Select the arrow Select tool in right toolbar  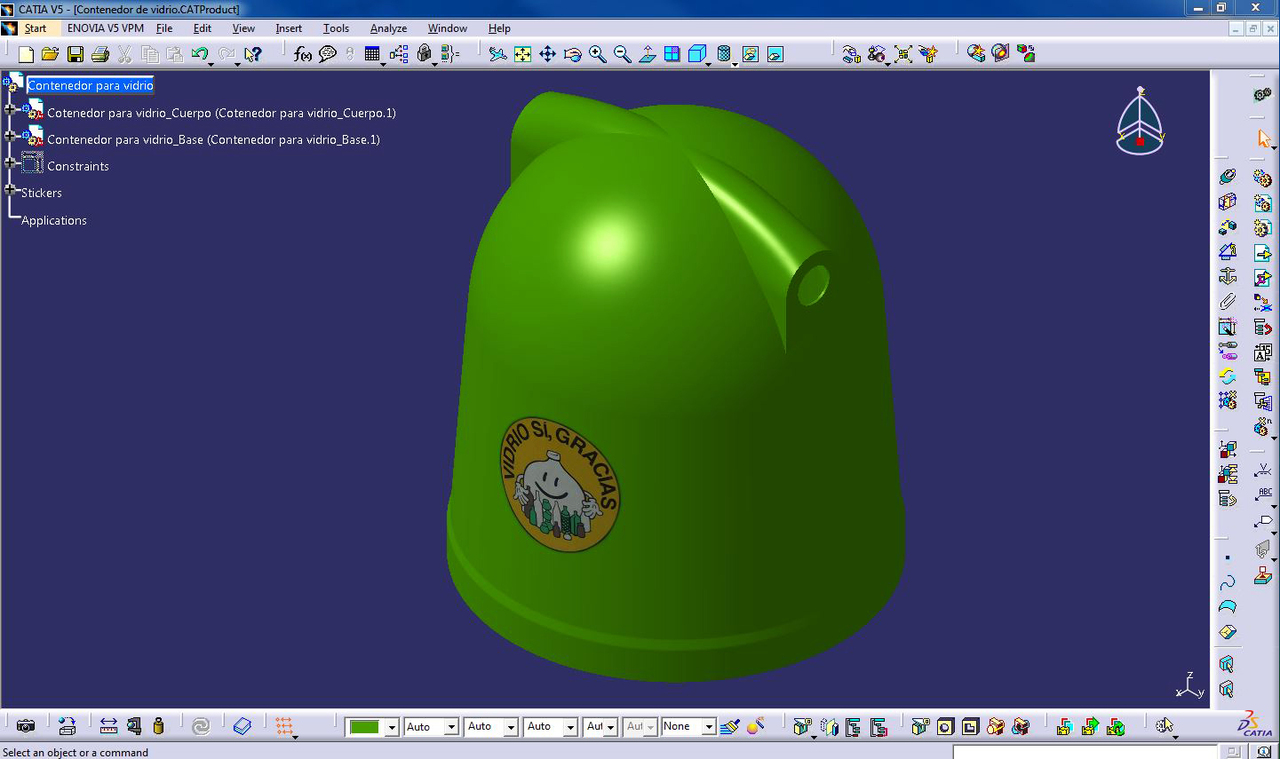point(1264,139)
